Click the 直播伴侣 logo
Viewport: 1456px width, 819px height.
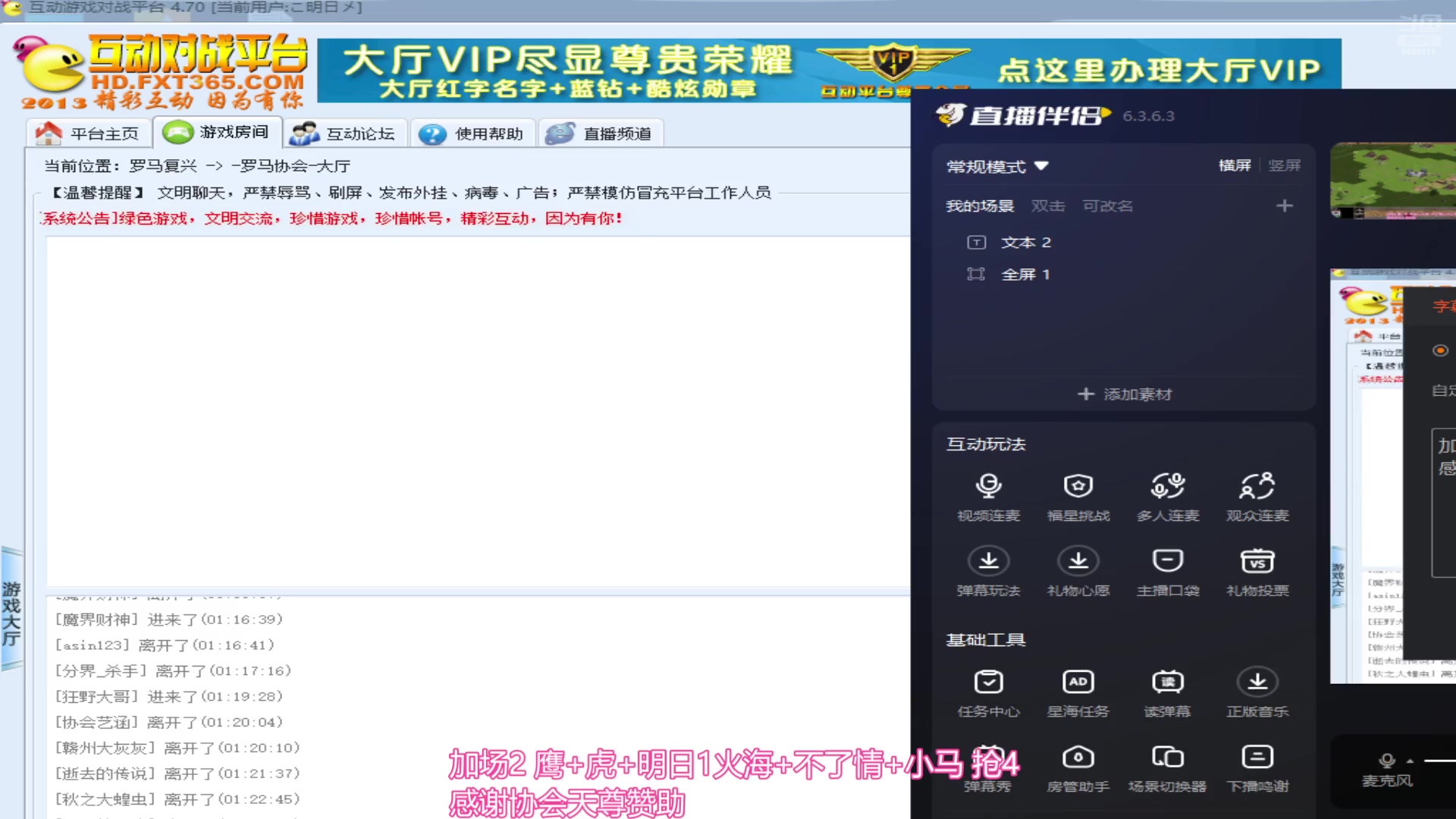pyautogui.click(x=1023, y=115)
